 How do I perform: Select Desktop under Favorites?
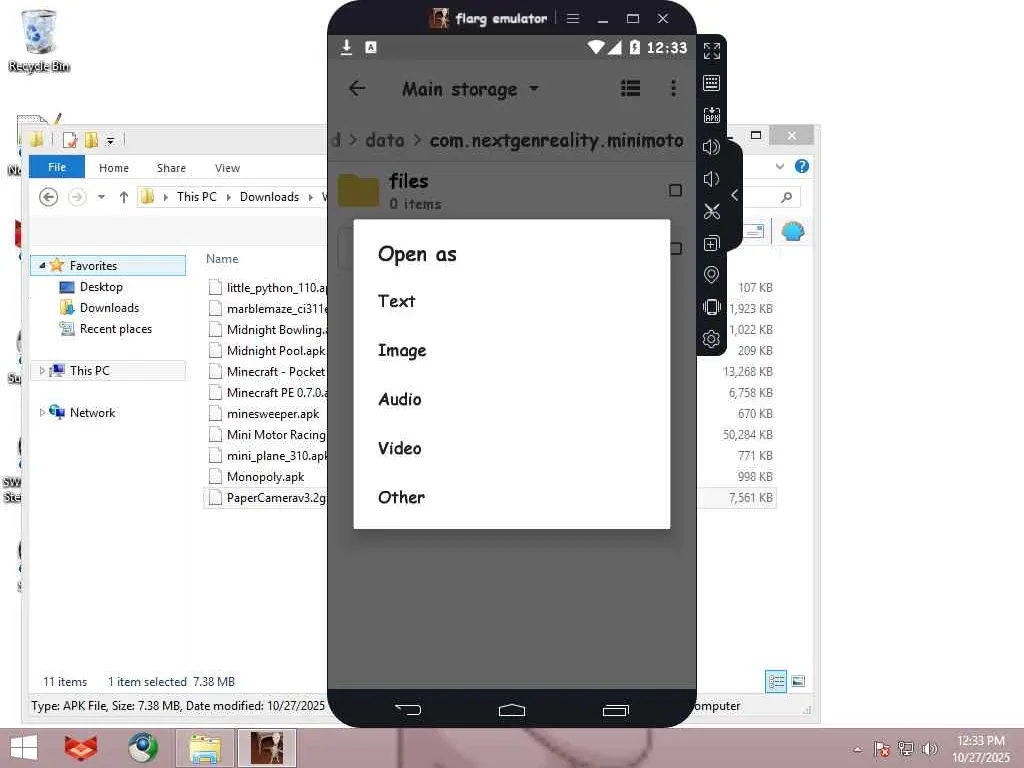coord(101,287)
